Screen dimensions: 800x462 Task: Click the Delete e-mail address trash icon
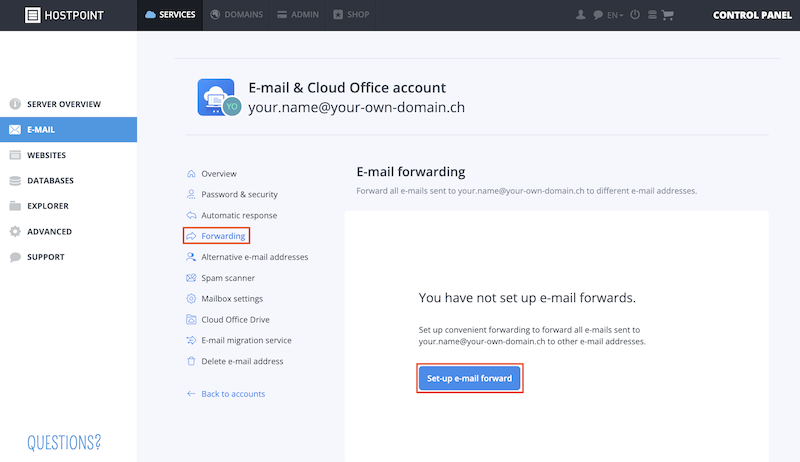click(191, 361)
